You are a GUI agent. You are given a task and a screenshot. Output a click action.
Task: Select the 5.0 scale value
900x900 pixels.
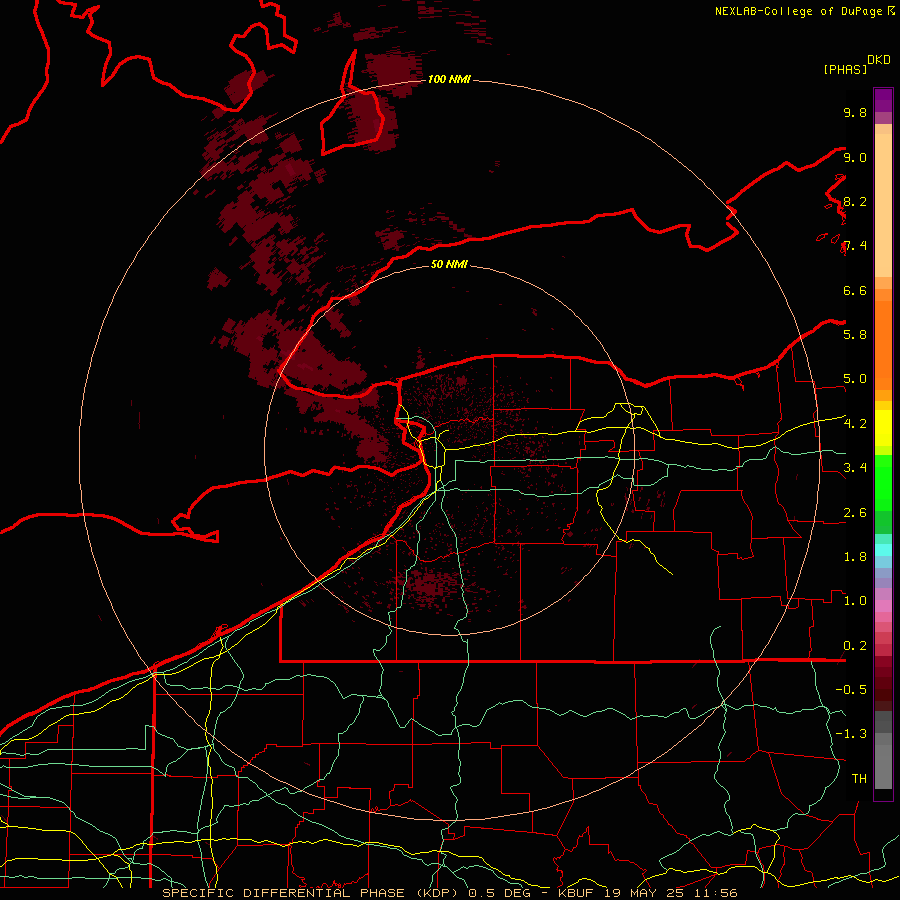pos(855,379)
